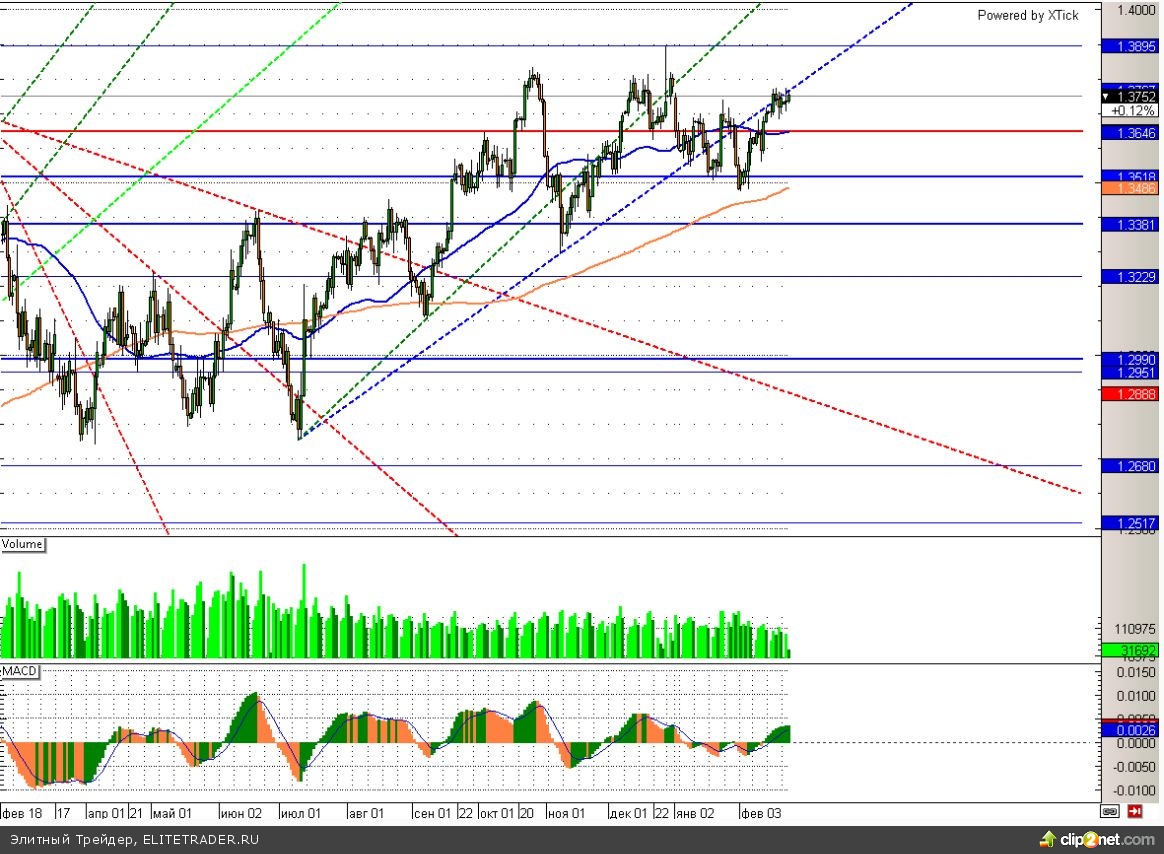Click the июл 01 date marker
Image resolution: width=1164 pixels, height=854 pixels.
pos(301,813)
